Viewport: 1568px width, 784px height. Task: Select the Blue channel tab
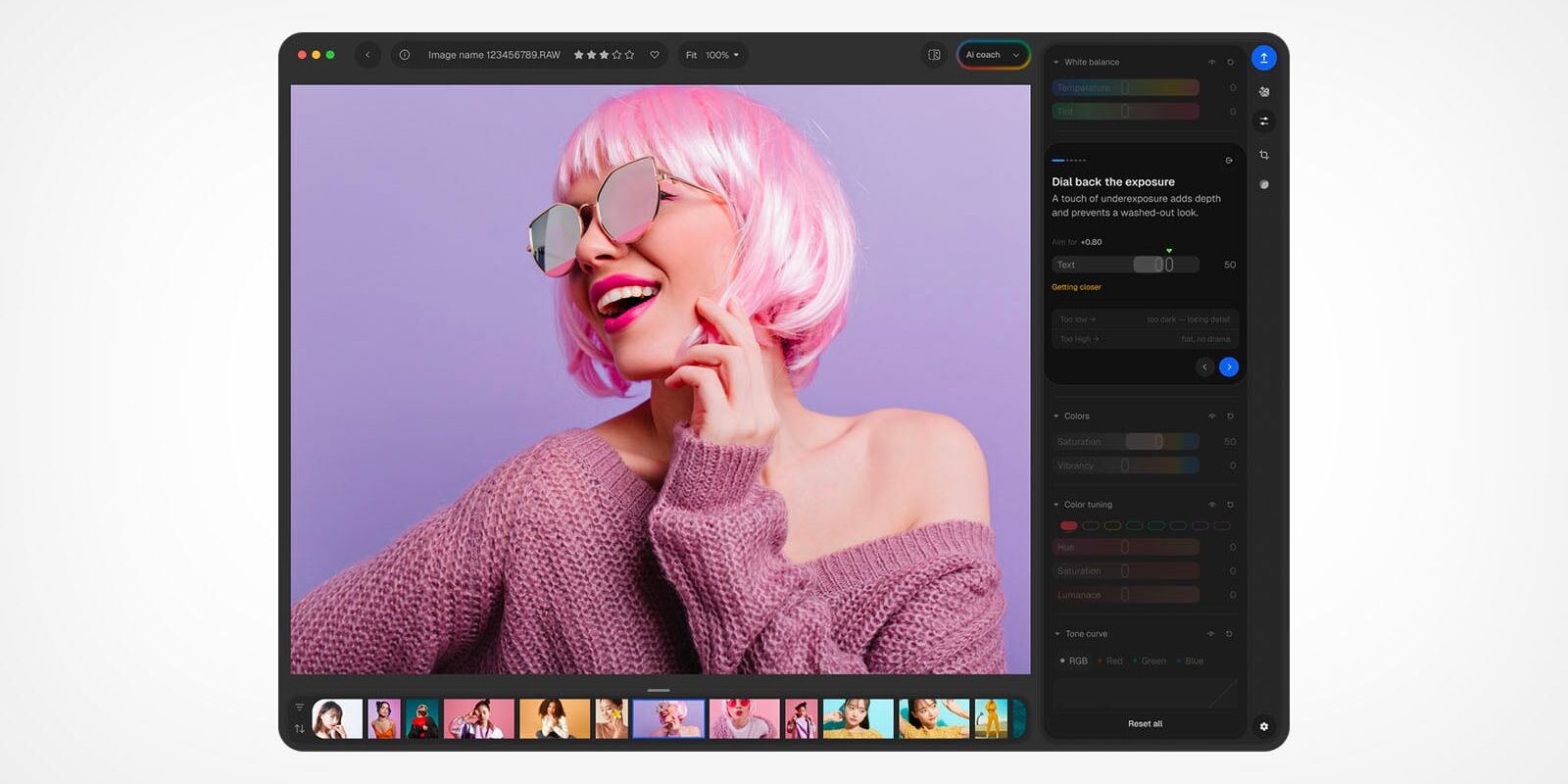(1190, 661)
